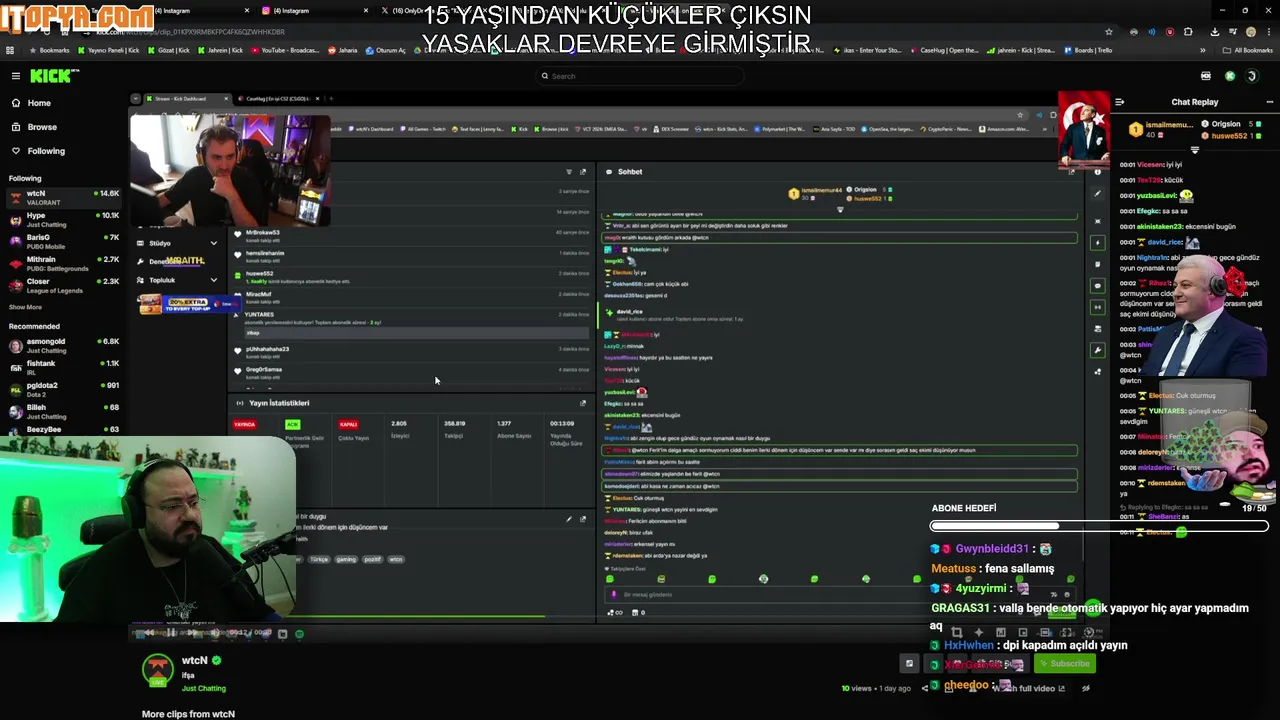The height and width of the screenshot is (720, 1280).
Task: Open the wtcN channel name link
Action: [x=195, y=661]
